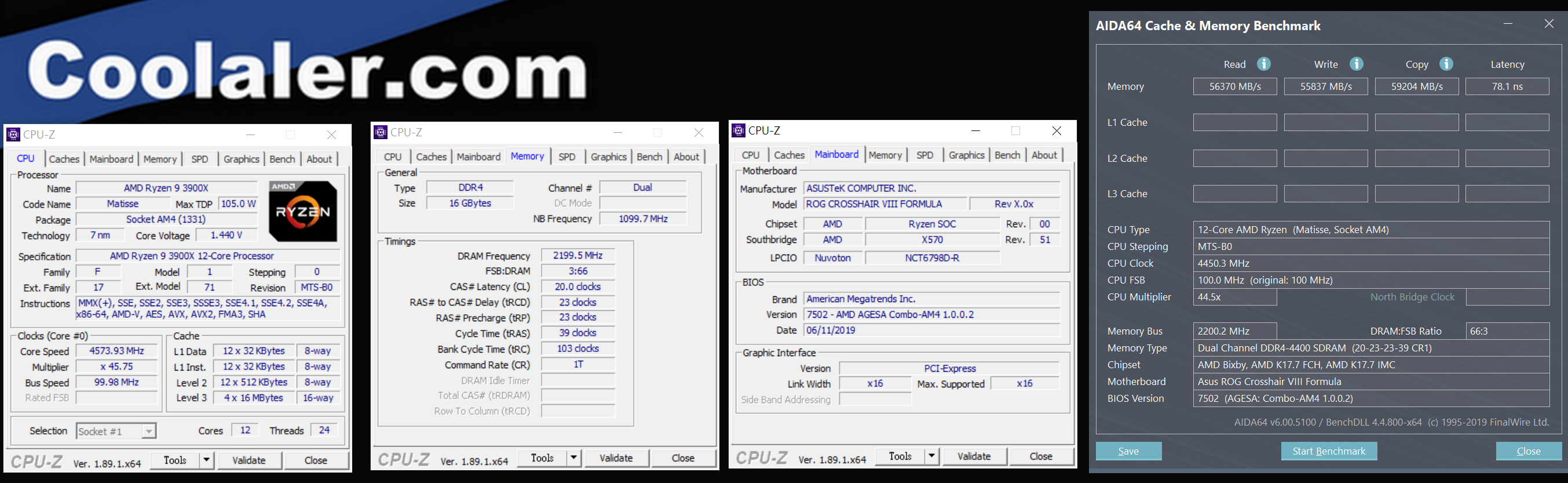The height and width of the screenshot is (483, 1568).
Task: Open Graphics tab in left CPU-Z window
Action: 241,159
